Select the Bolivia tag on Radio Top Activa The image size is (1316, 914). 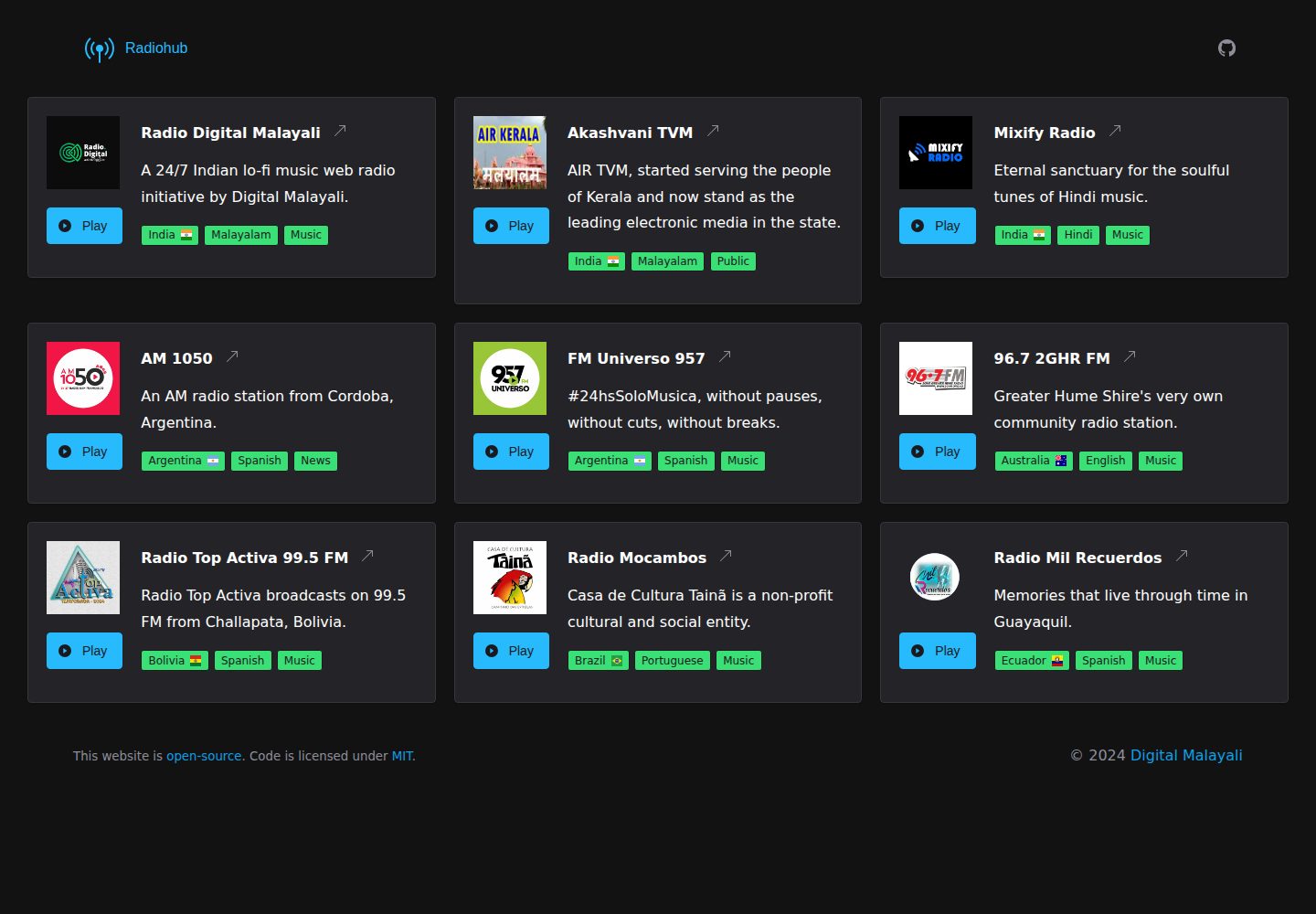[175, 661]
